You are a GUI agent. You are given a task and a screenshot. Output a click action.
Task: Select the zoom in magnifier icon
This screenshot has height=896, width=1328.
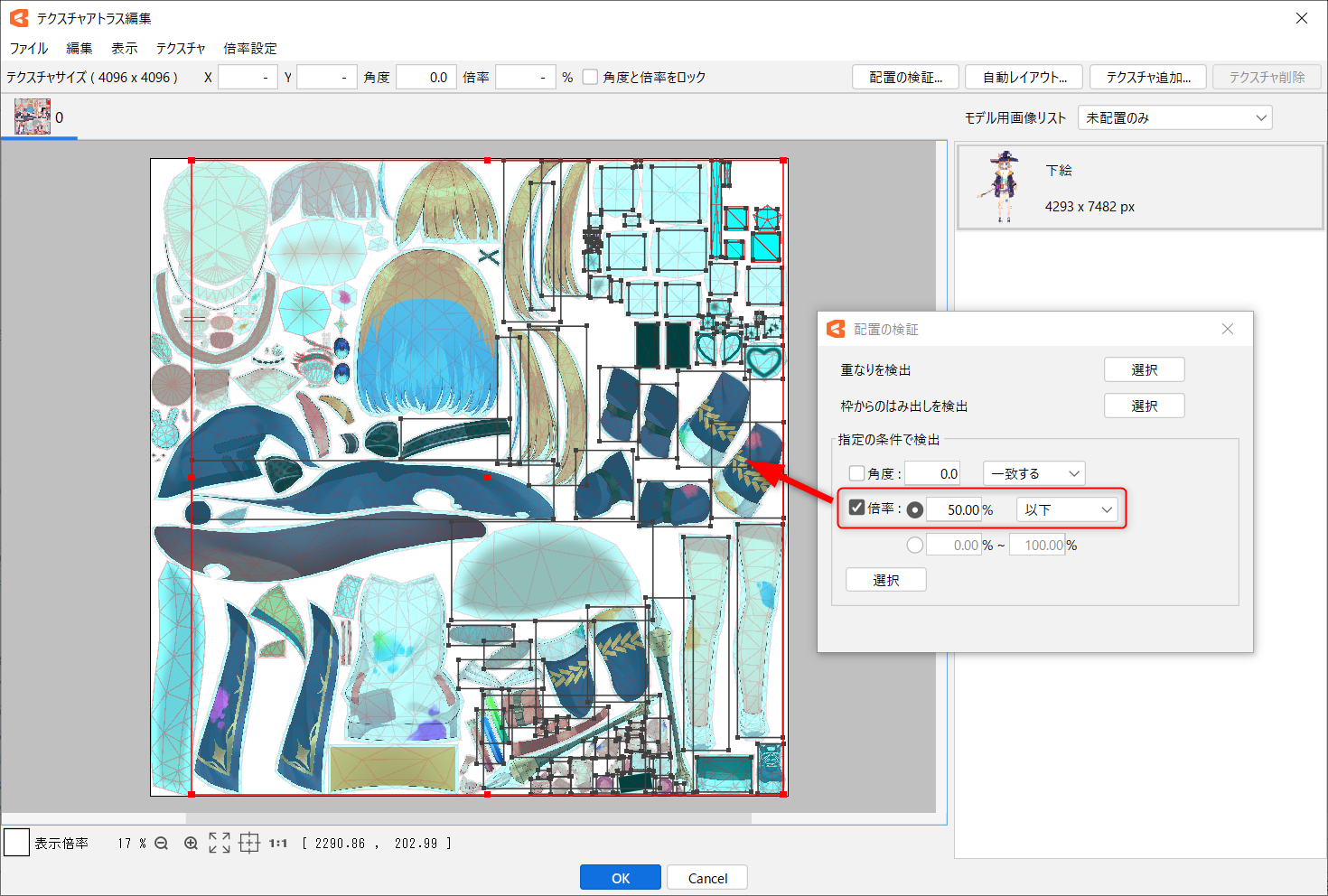[x=191, y=843]
